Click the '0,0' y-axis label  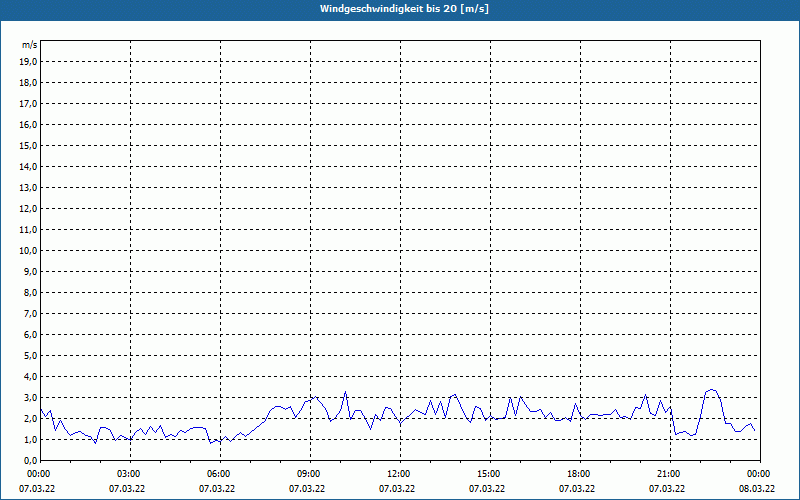pyautogui.click(x=30, y=461)
